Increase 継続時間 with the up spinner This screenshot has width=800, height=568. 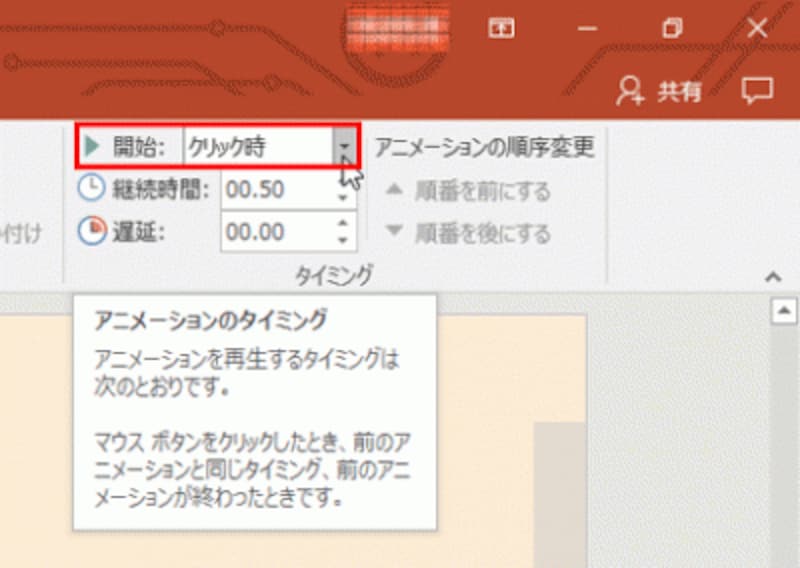tap(344, 181)
